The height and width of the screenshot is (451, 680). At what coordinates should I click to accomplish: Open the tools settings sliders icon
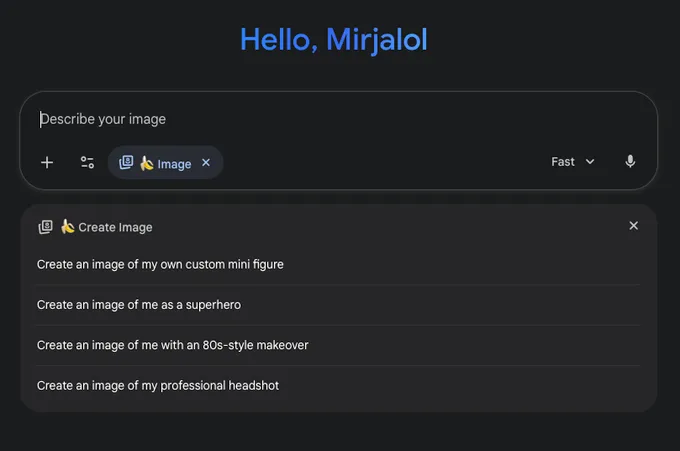pos(87,162)
